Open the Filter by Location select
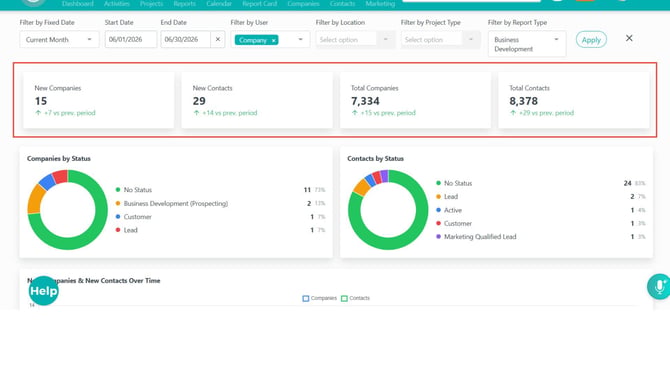Viewport: 670px width, 376px height. 355,39
